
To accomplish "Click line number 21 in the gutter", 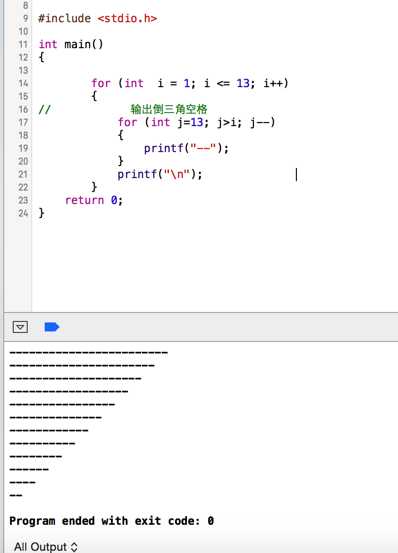I will coord(23,174).
